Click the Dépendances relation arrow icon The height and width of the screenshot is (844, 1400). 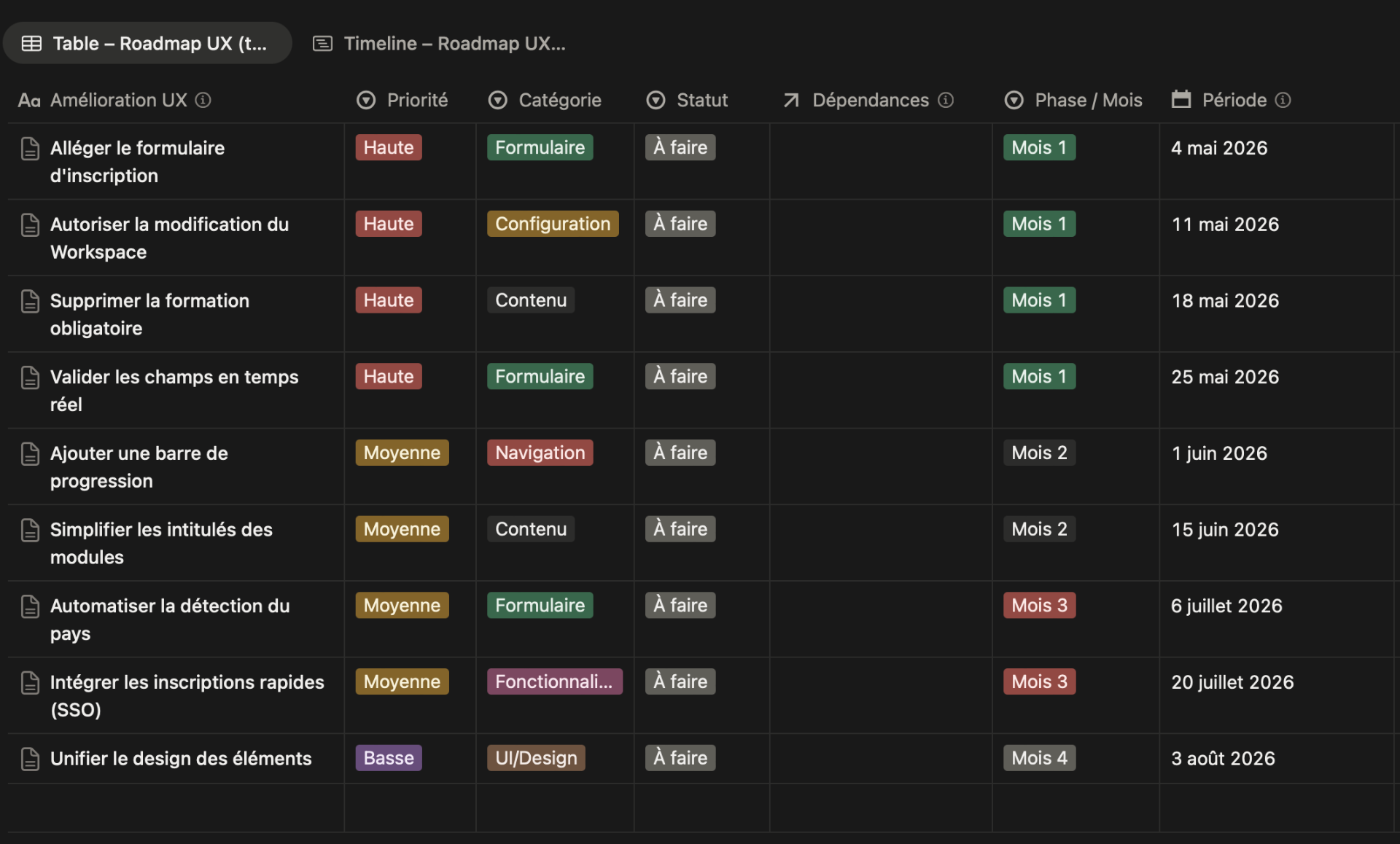point(791,100)
